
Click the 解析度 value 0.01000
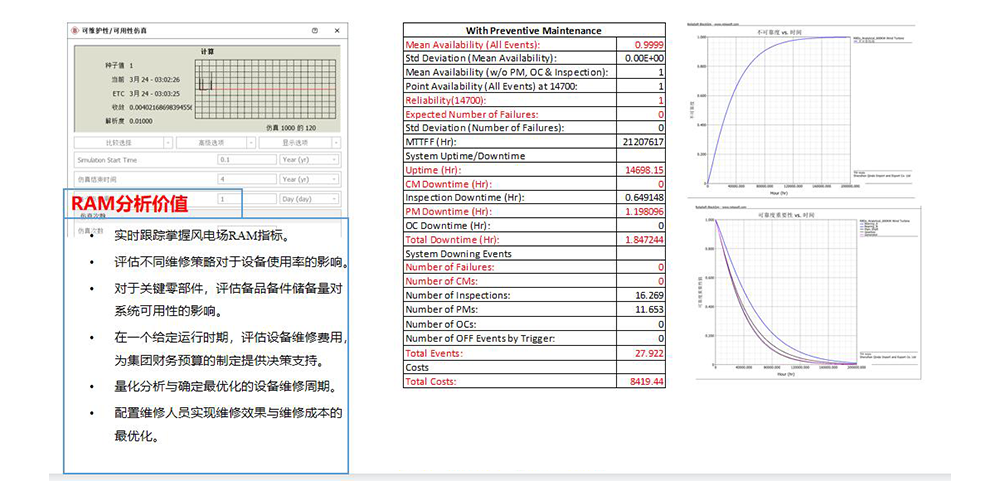click(x=141, y=121)
